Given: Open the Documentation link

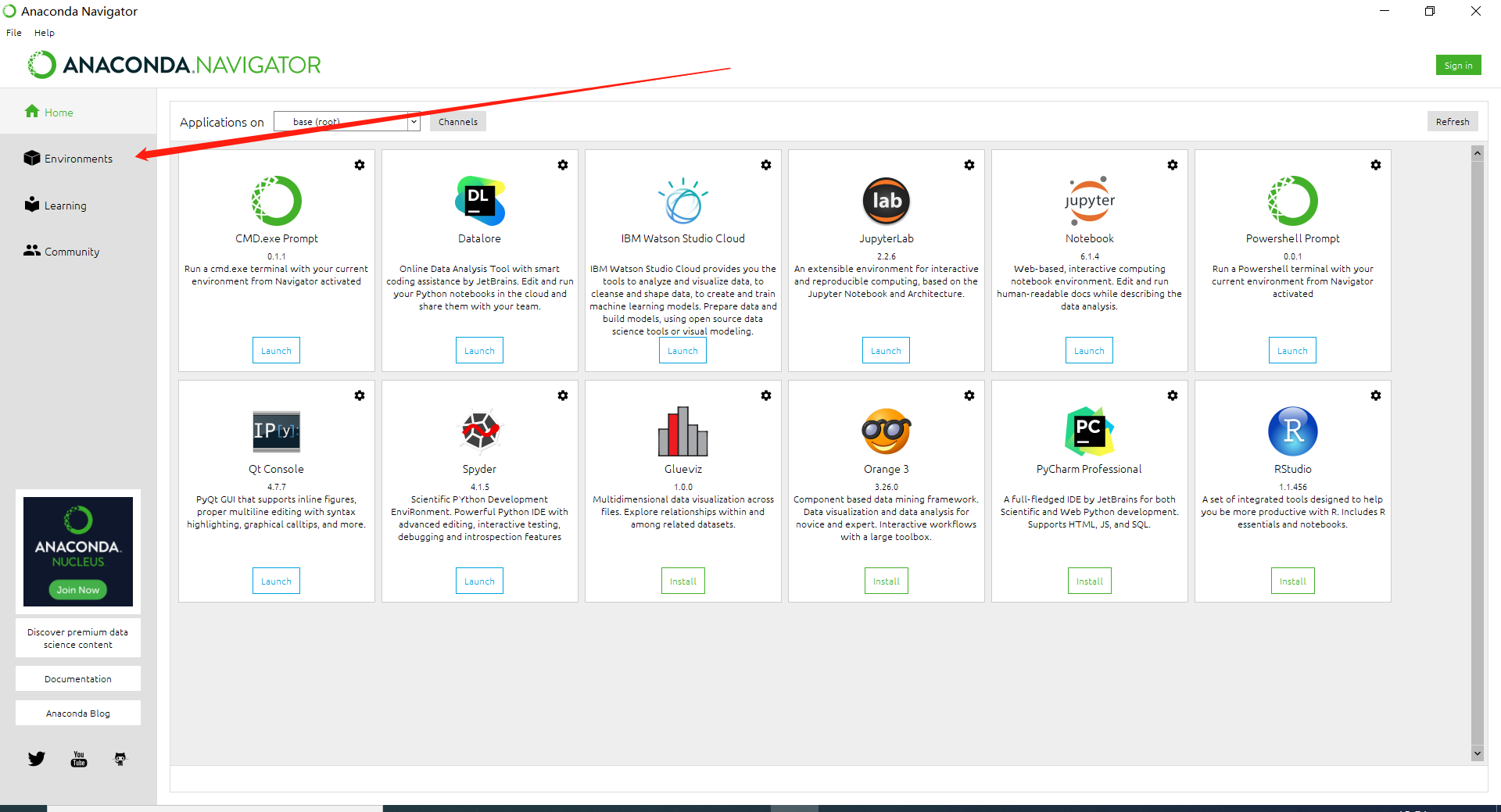Looking at the screenshot, I should click(x=78, y=679).
